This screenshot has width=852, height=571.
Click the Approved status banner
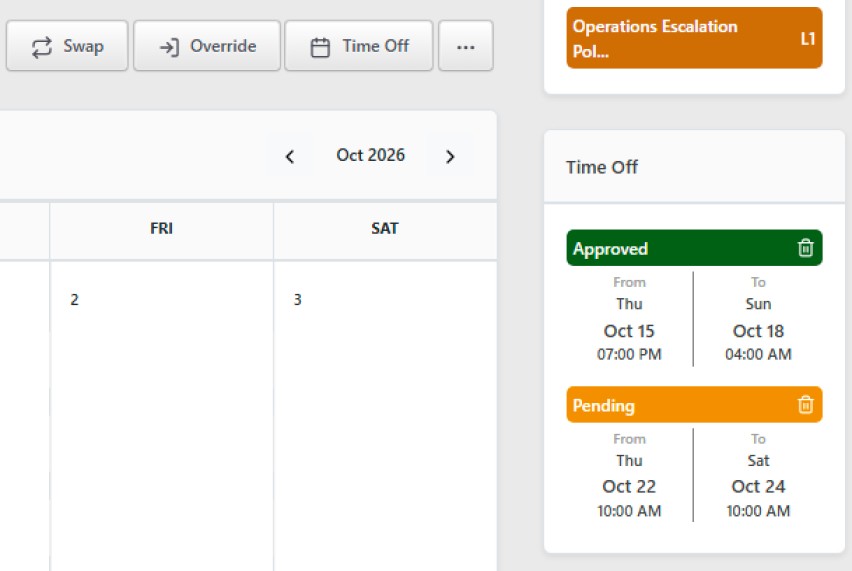coord(694,248)
